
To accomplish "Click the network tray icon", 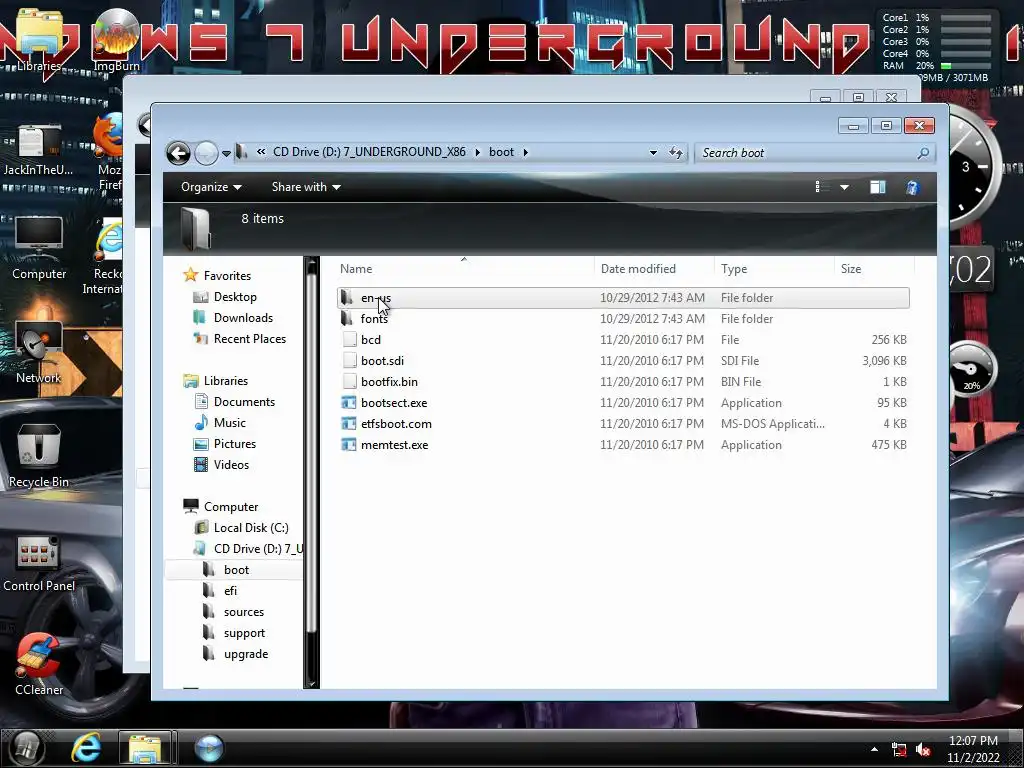I will pyautogui.click(x=899, y=750).
